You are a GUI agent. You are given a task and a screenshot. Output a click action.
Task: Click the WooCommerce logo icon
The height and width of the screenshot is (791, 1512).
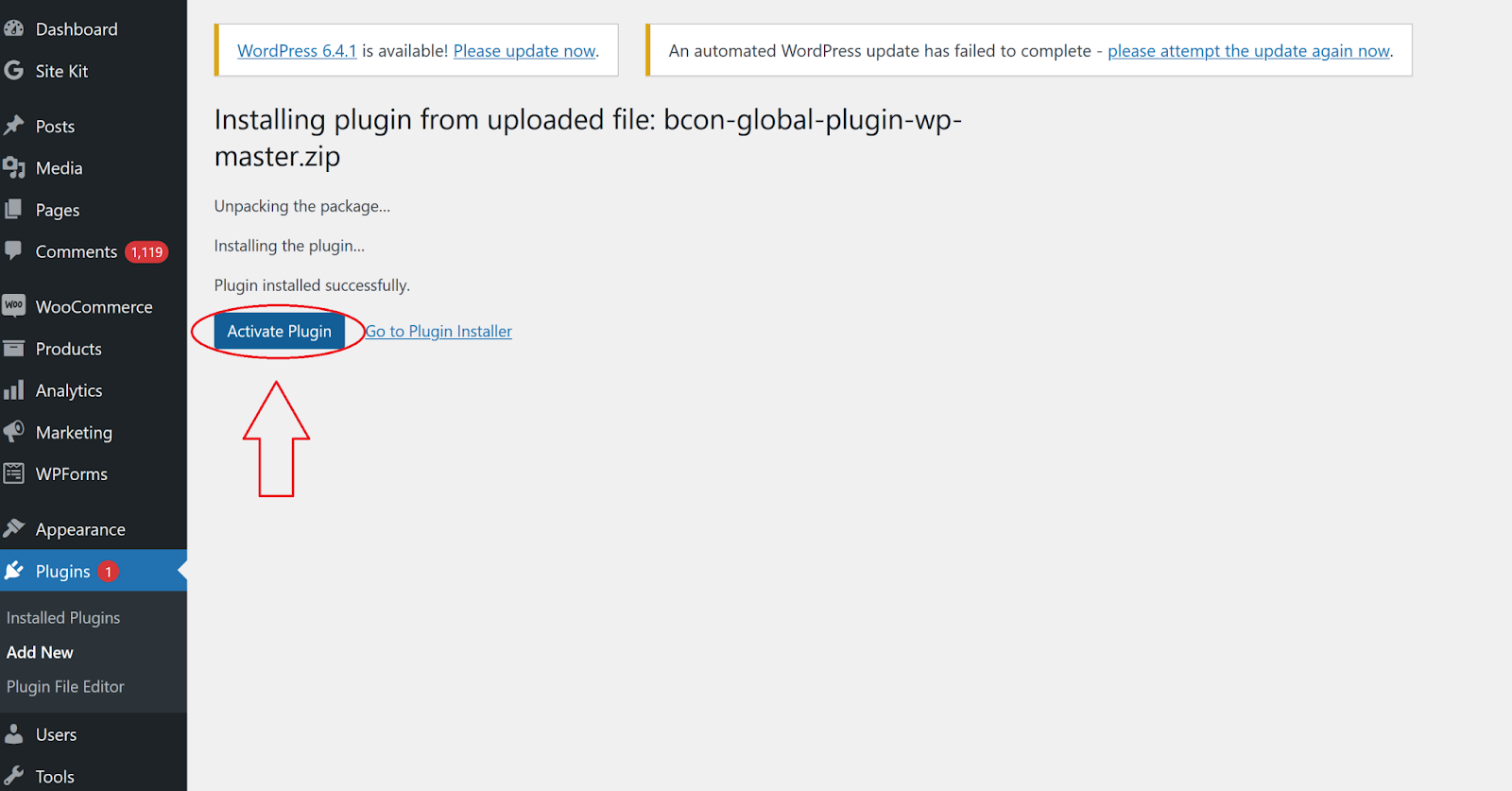pos(14,306)
